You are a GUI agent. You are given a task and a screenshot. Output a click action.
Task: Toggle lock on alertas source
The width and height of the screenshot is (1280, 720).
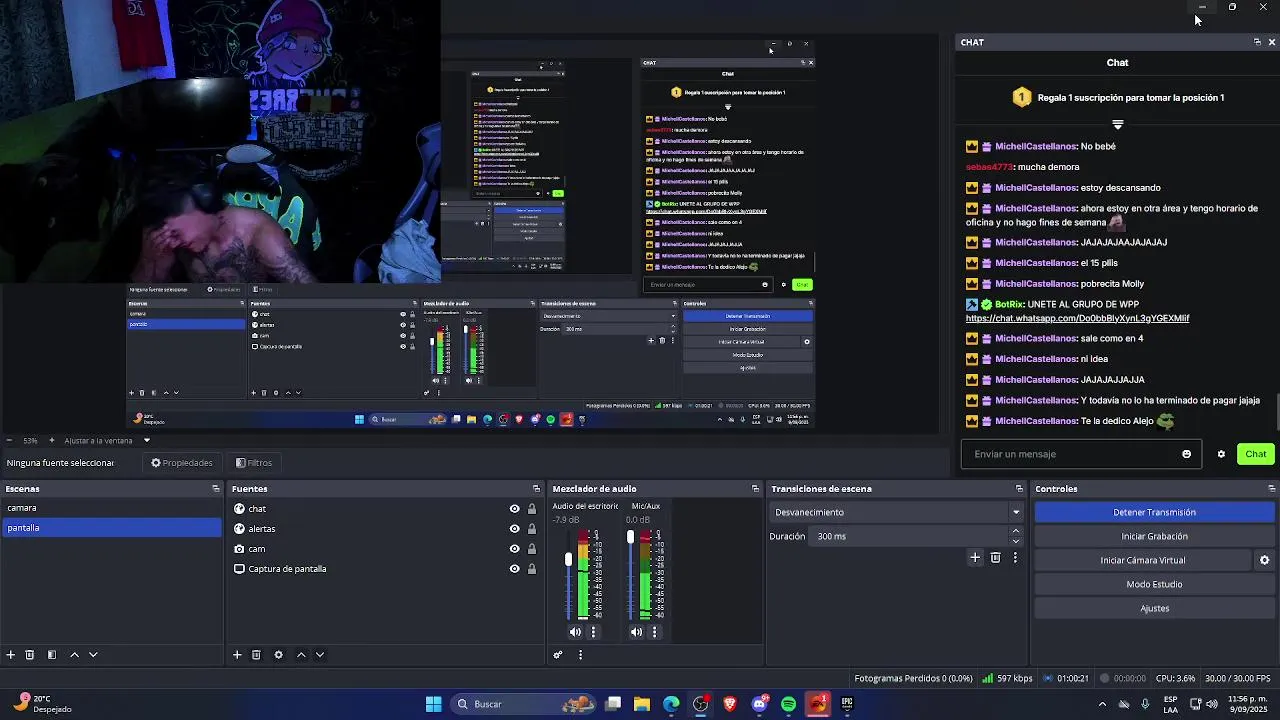(531, 529)
